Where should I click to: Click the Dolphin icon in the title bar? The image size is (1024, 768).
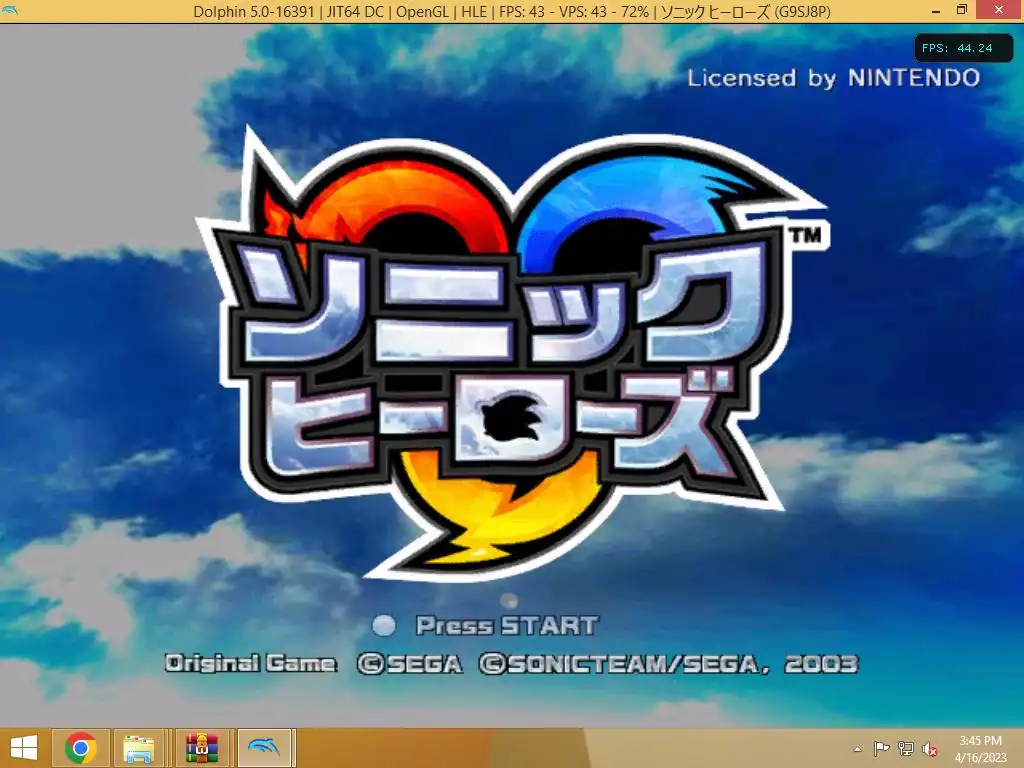(10, 11)
